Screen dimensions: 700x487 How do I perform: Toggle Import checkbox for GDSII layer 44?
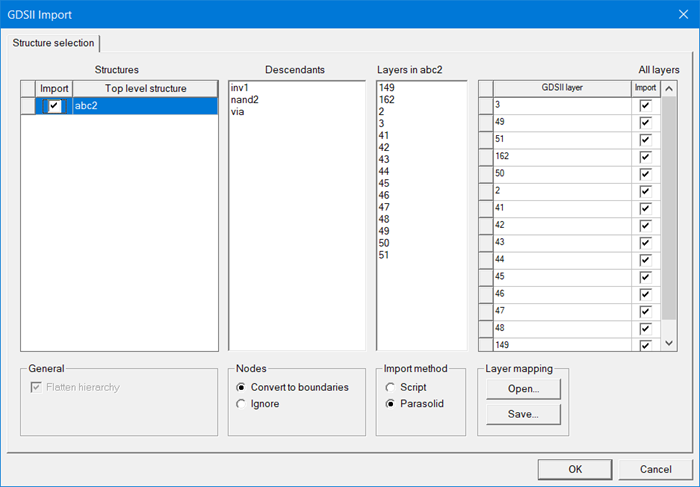point(645,260)
